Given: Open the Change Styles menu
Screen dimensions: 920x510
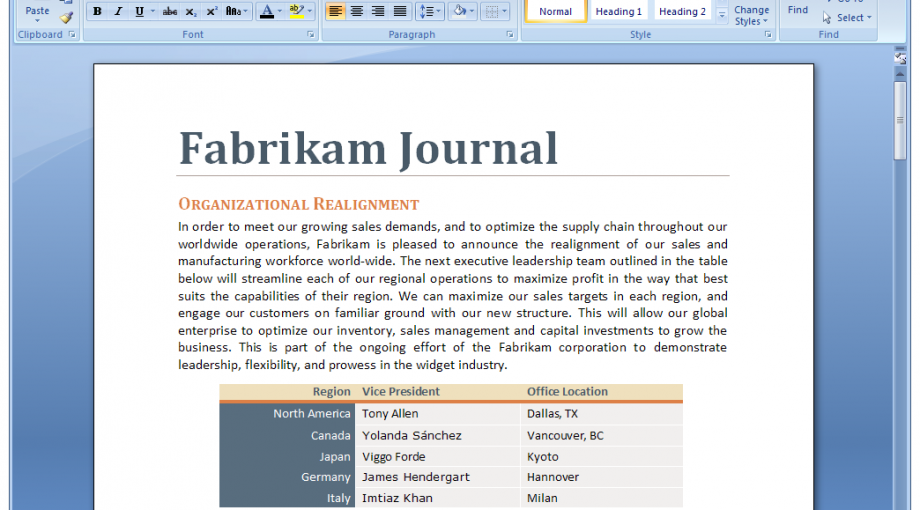Looking at the screenshot, I should (751, 15).
